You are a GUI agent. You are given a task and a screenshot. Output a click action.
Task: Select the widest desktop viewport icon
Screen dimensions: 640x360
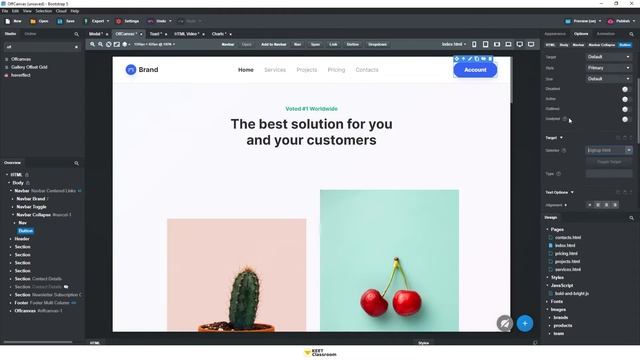pyautogui.click(x=531, y=44)
